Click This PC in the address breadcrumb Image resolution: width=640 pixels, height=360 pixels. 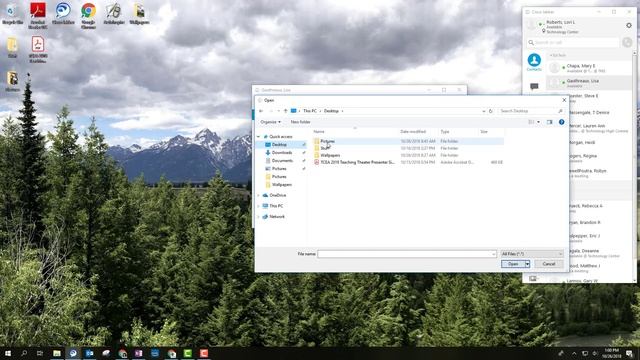click(x=310, y=111)
